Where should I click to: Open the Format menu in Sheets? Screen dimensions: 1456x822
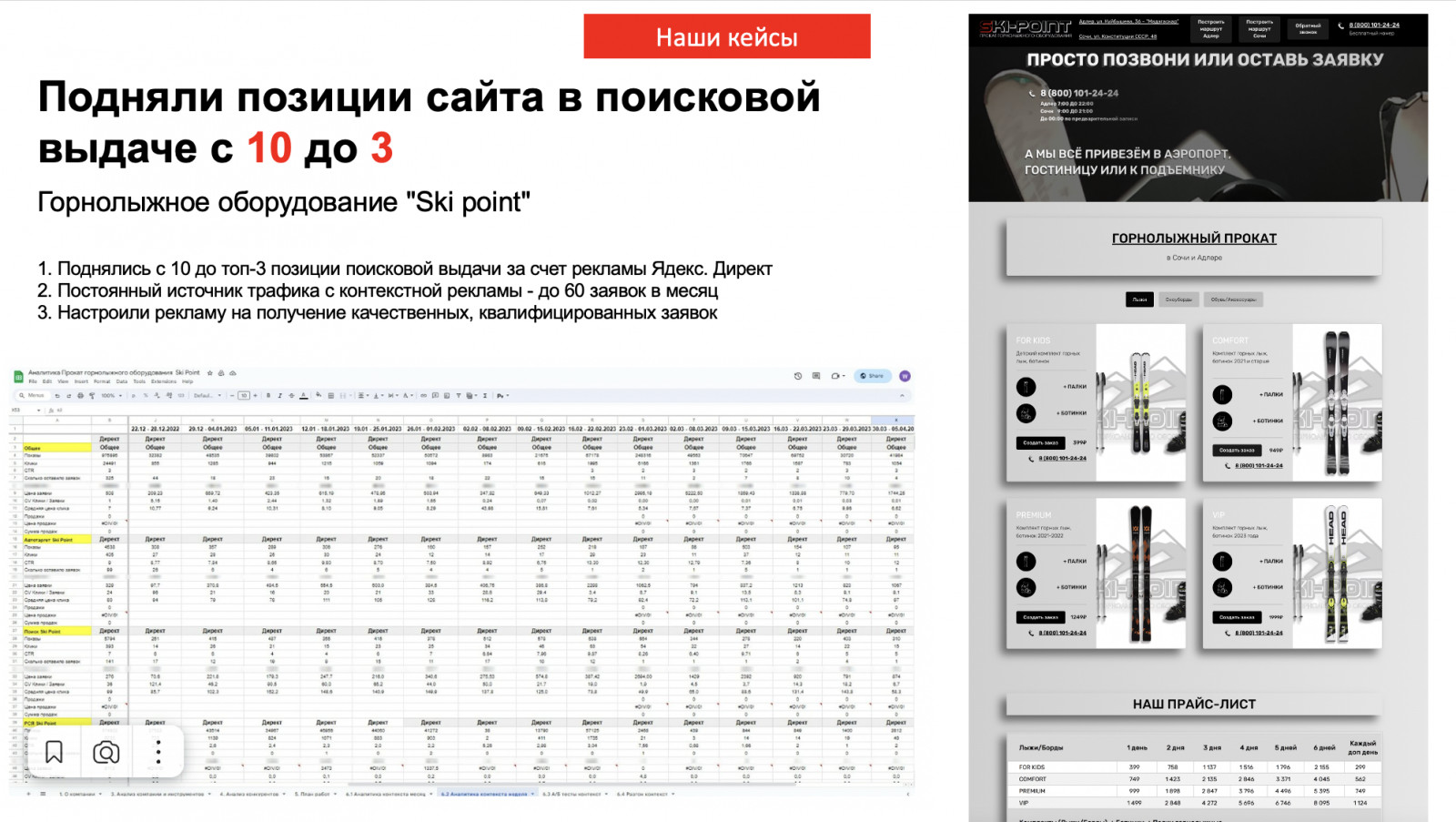[x=102, y=382]
